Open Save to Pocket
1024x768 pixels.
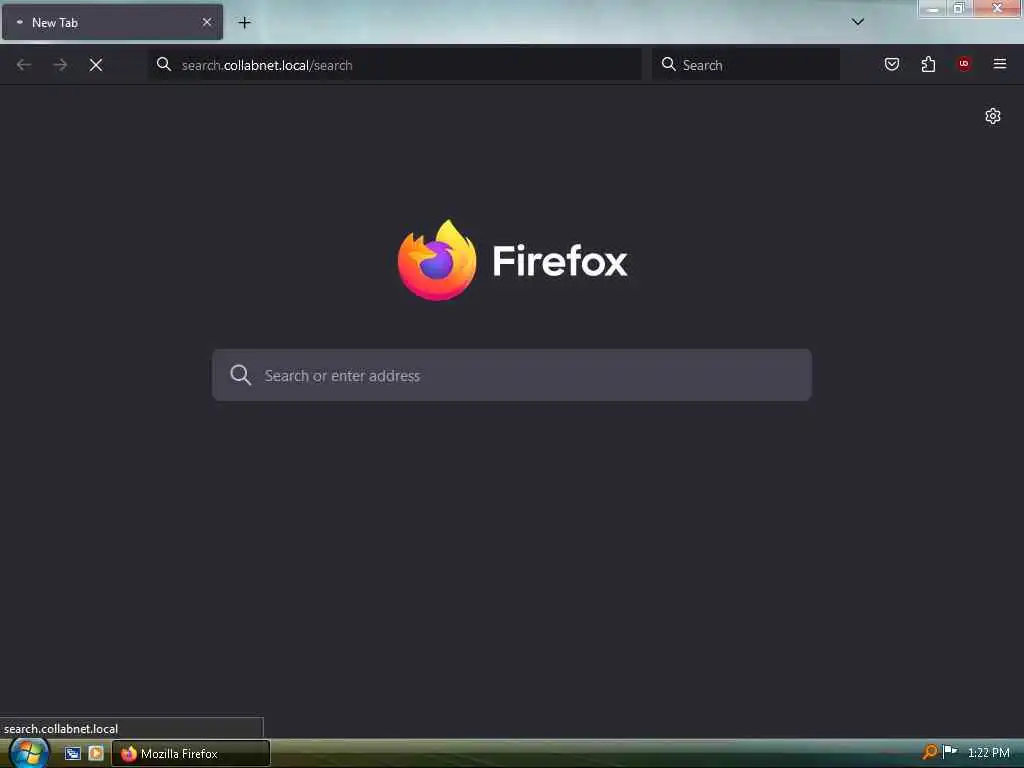892,64
